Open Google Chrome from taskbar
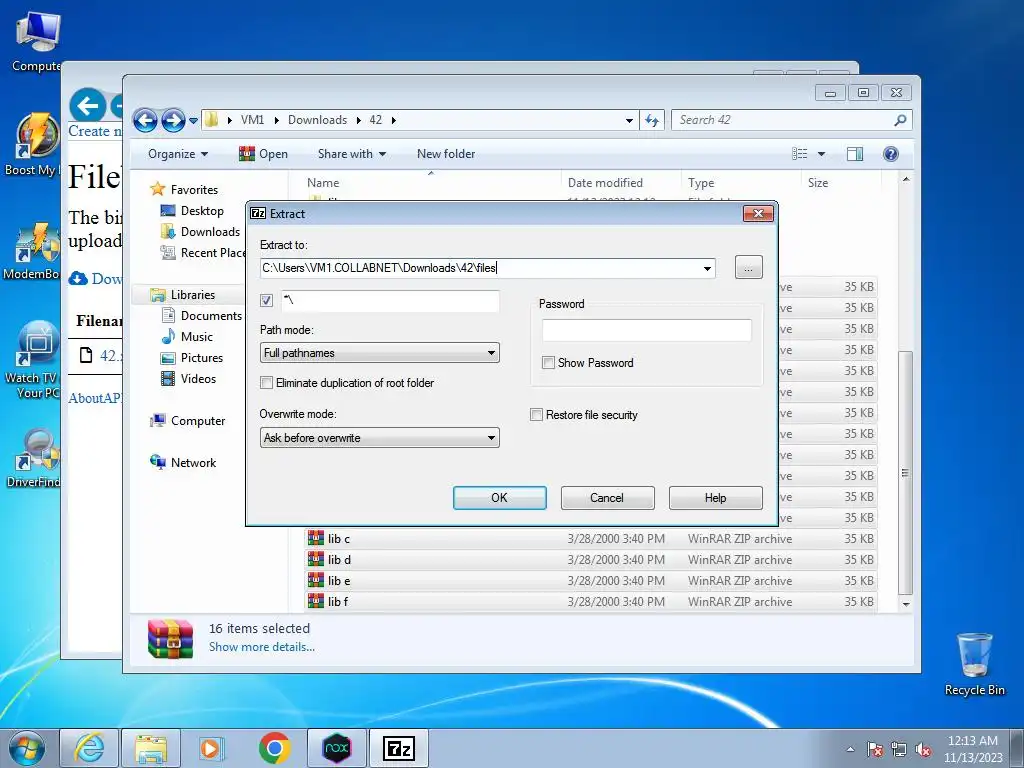The width and height of the screenshot is (1024, 768). click(x=274, y=748)
